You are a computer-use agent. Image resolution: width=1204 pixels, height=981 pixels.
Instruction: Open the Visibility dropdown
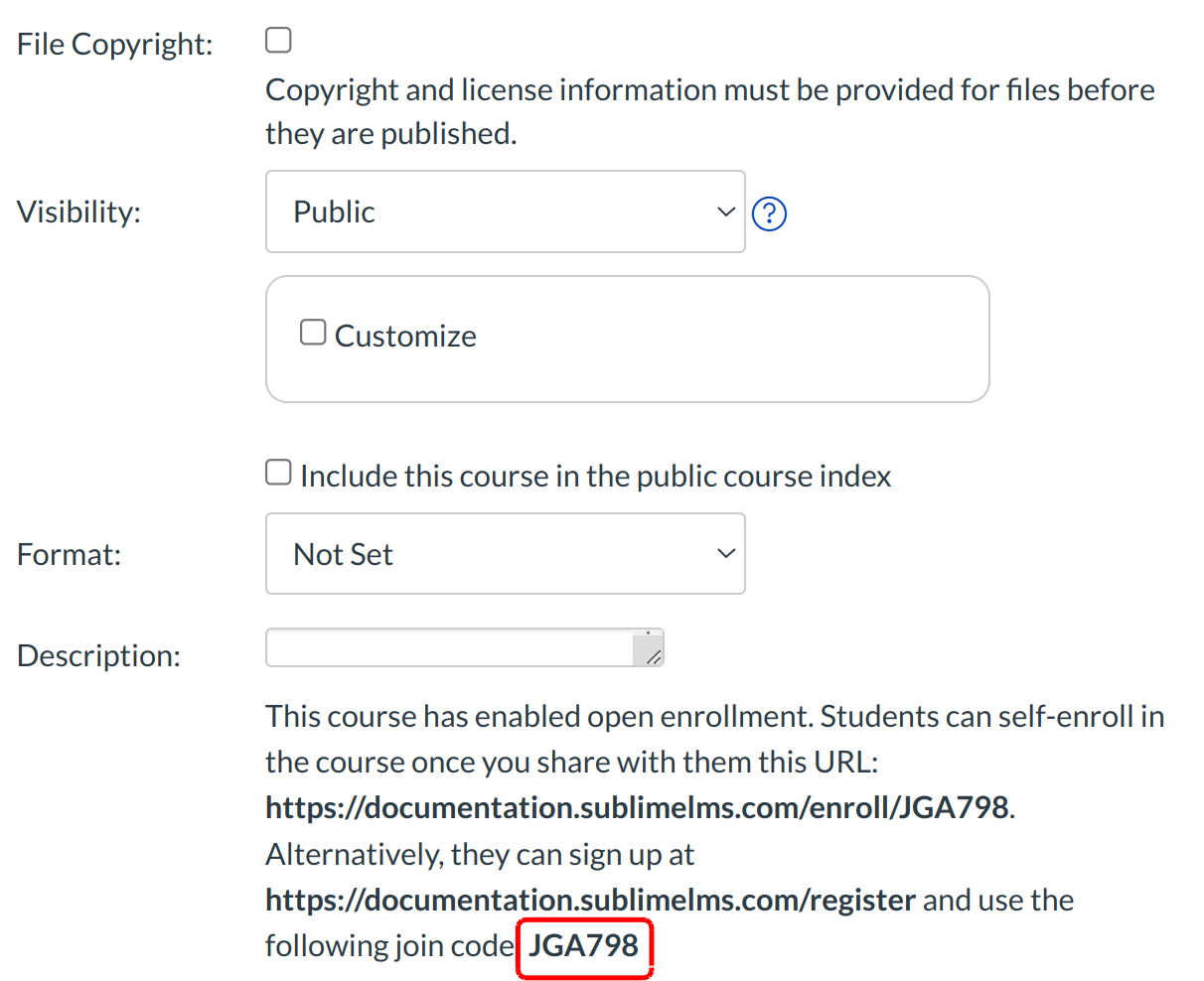pos(505,211)
